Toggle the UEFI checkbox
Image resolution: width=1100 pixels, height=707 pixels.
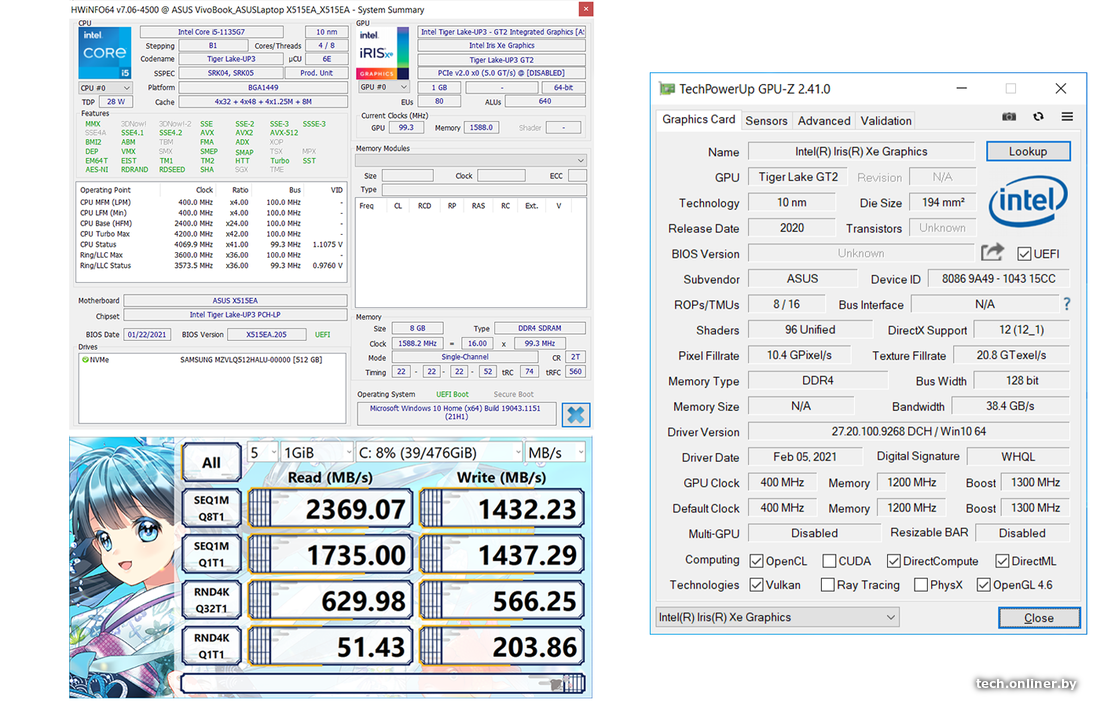1024,254
